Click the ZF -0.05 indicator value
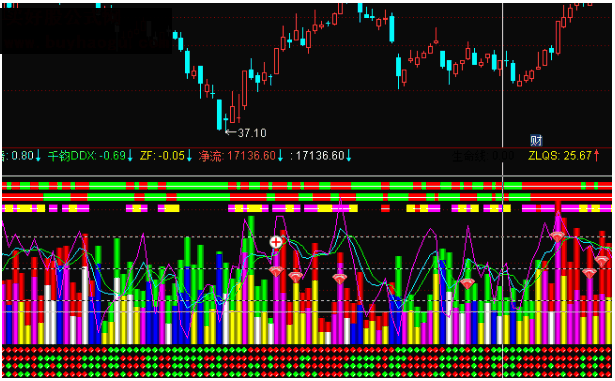615x381 pixels. pyautogui.click(x=162, y=156)
